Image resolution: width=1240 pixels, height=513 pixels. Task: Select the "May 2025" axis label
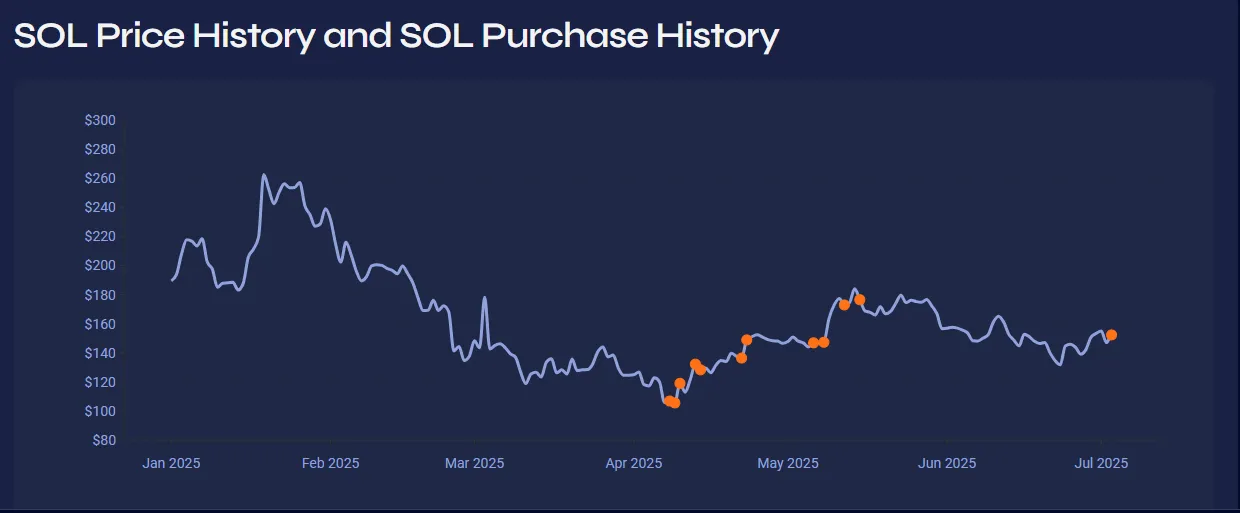[x=788, y=463]
